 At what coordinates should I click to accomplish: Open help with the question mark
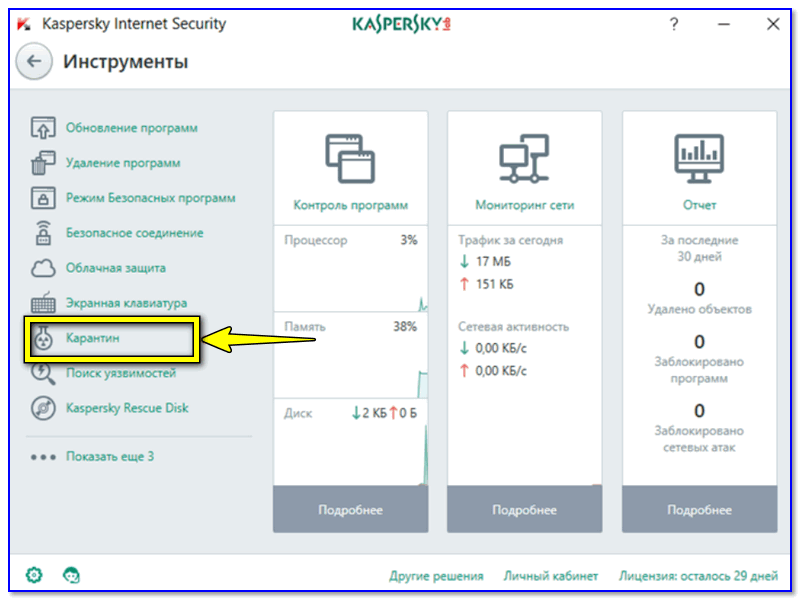pyautogui.click(x=674, y=24)
